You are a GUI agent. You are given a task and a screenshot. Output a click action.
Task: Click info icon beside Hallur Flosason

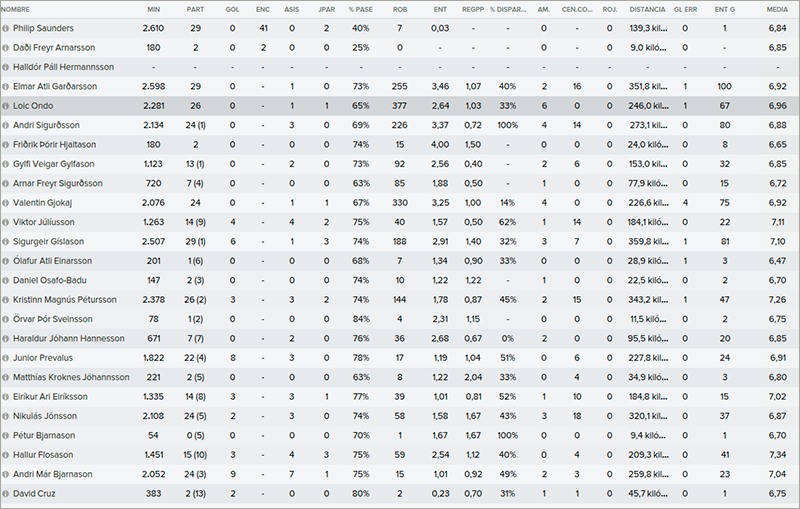pos(6,455)
